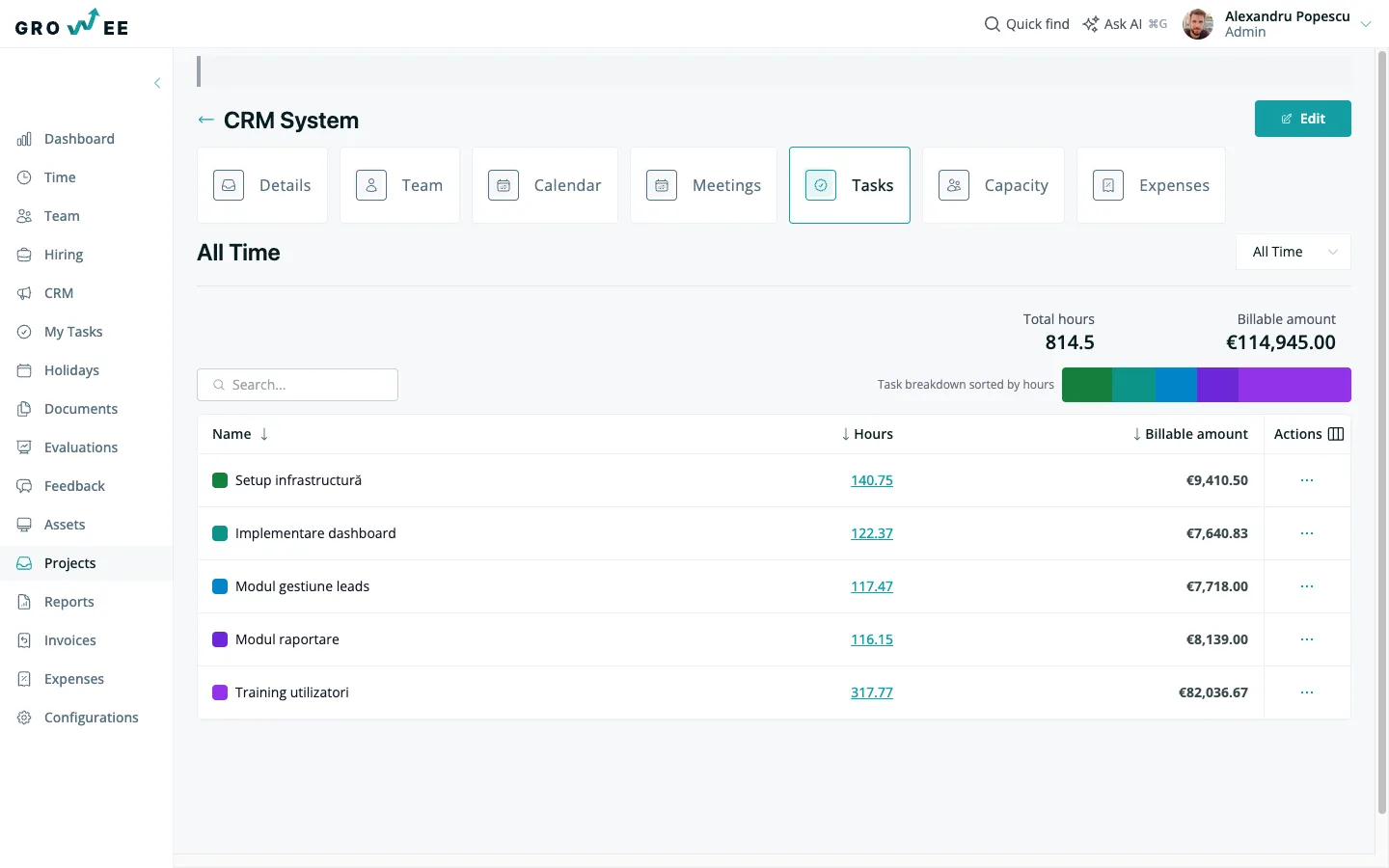Click the Quick find magnifier icon
The width and height of the screenshot is (1389, 868).
993,24
